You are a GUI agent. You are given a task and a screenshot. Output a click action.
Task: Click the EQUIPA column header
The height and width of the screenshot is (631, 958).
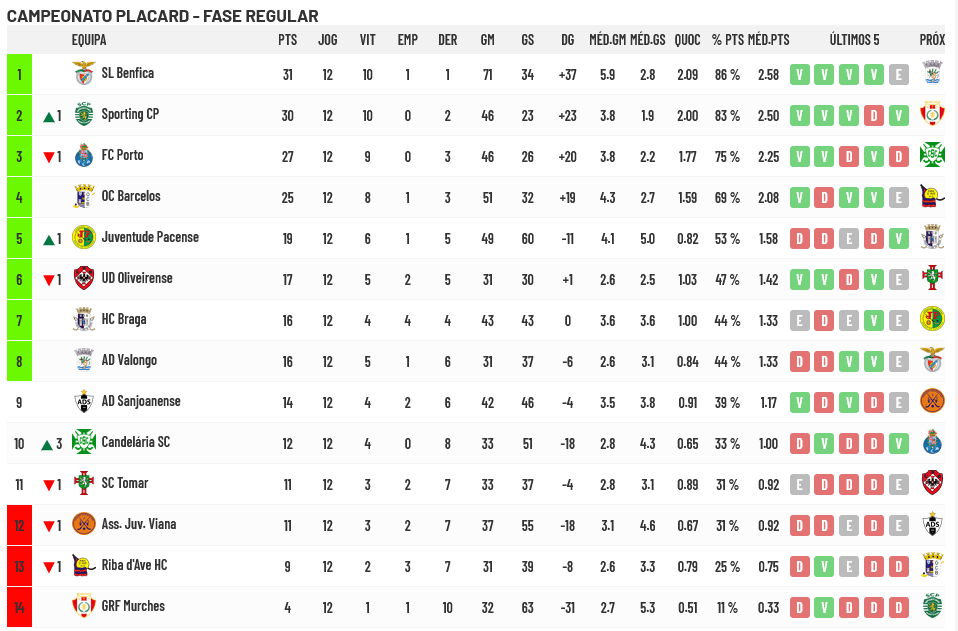[89, 40]
